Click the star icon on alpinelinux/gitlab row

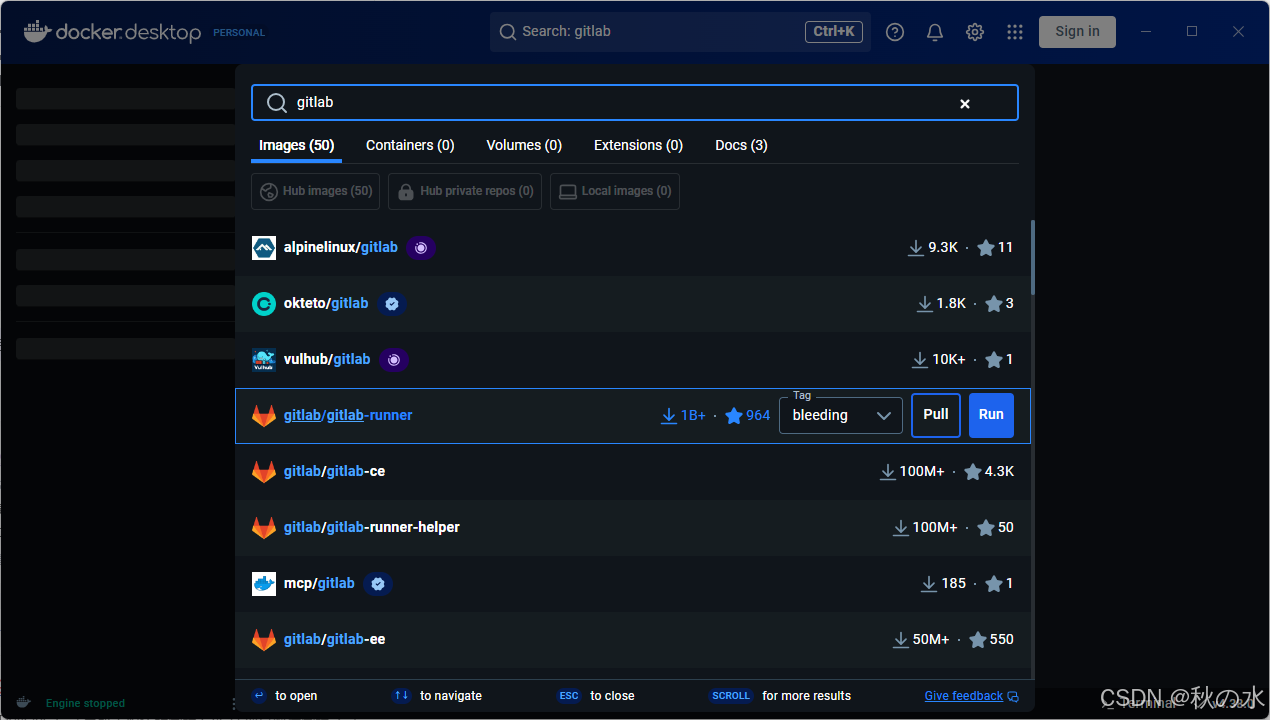(x=986, y=247)
